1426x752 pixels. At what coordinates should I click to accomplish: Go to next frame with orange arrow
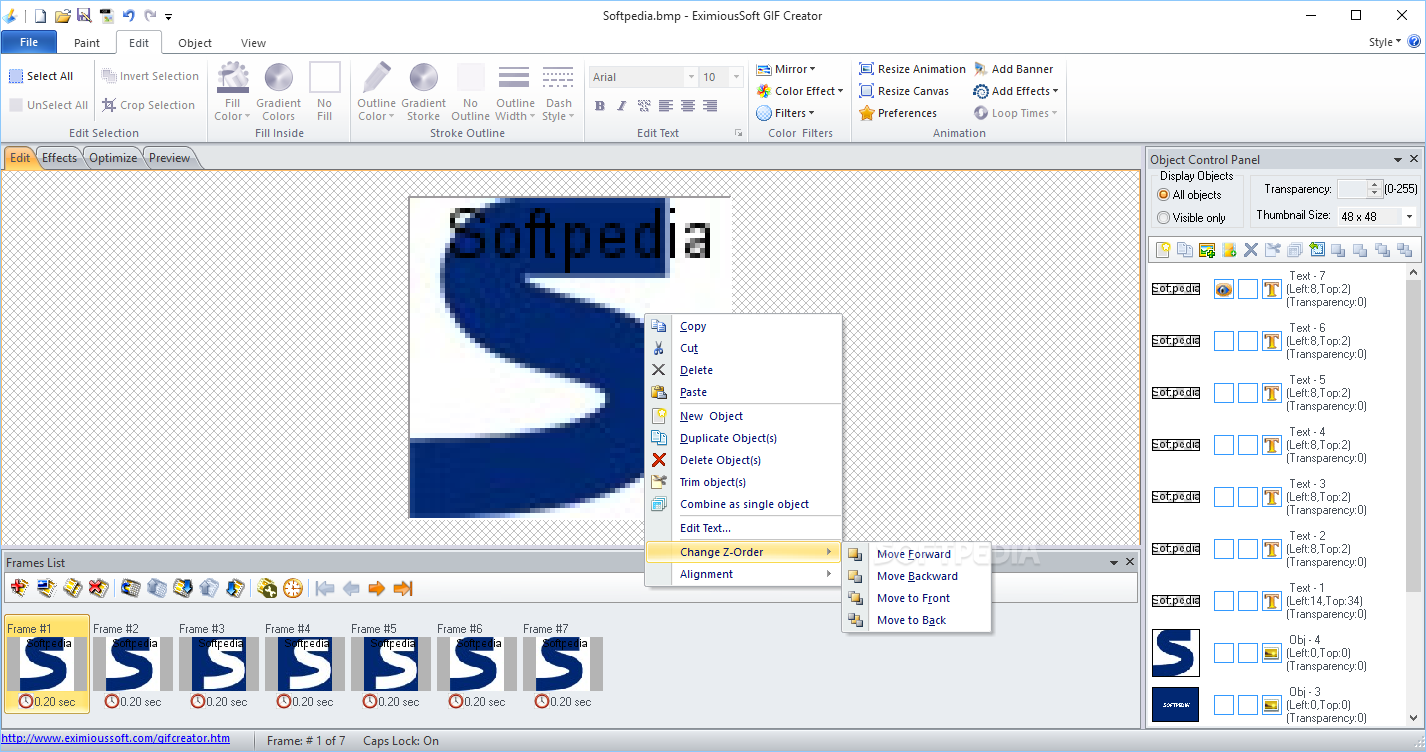pyautogui.click(x=377, y=588)
